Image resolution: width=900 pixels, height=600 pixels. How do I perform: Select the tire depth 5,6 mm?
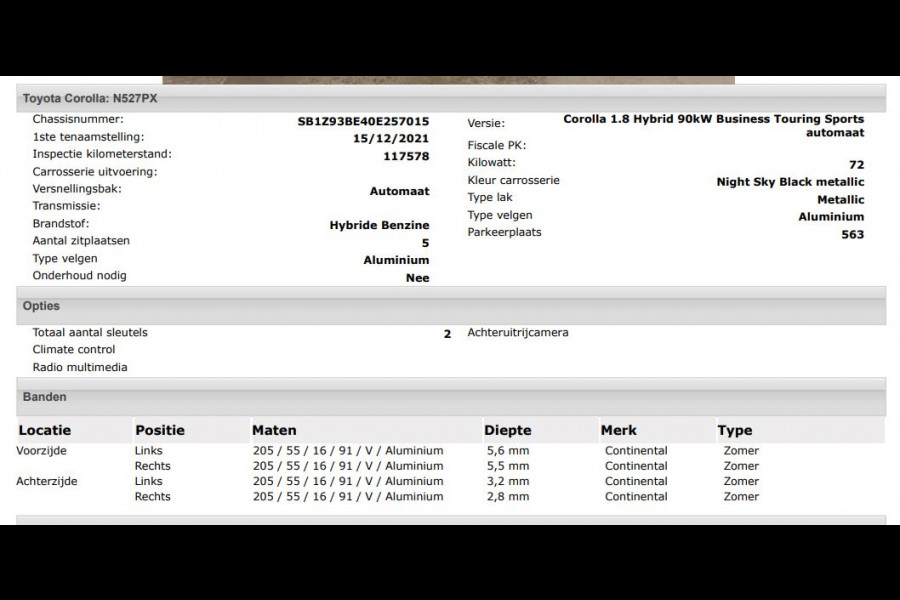(x=508, y=451)
